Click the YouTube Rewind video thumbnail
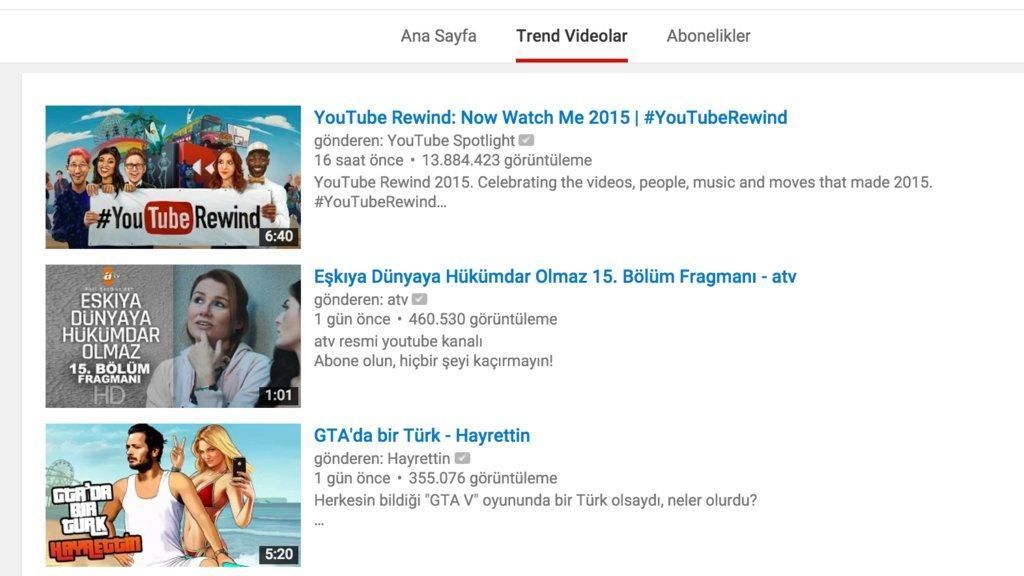The width and height of the screenshot is (1024, 576). coord(172,176)
